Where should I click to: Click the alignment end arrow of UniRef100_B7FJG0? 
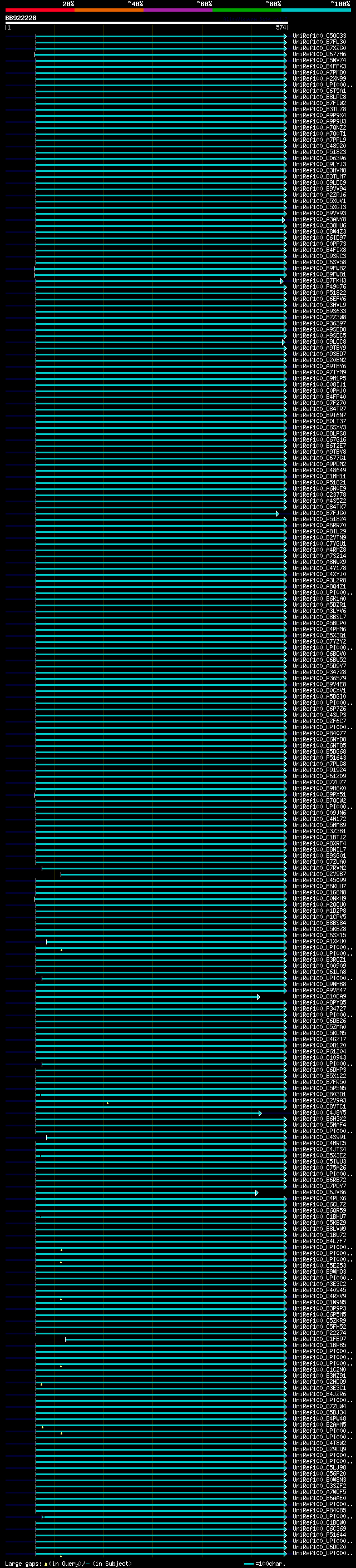(278, 514)
